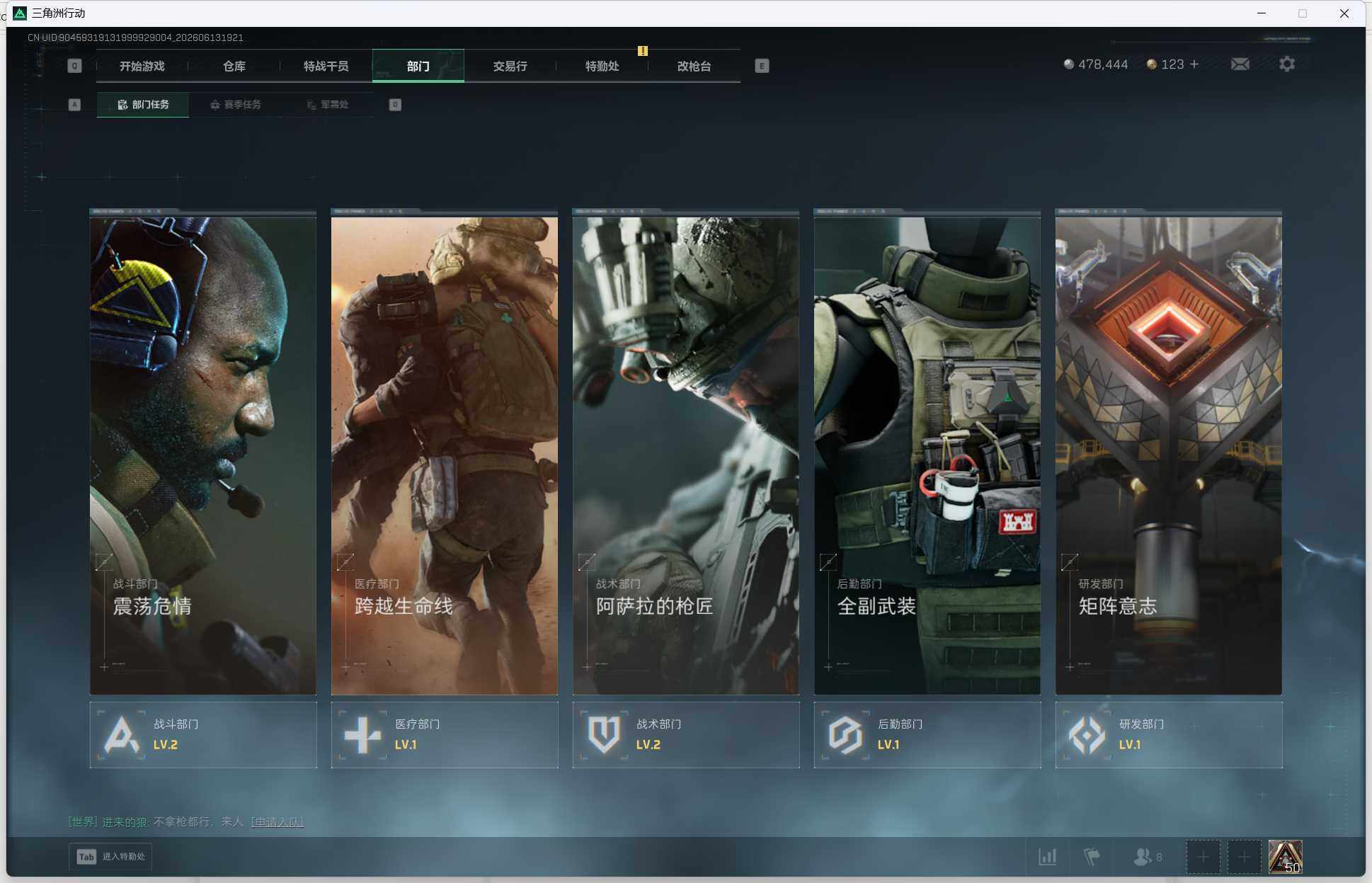Open the 开始游戏 tab
Image resolution: width=1372 pixels, height=883 pixels.
[142, 66]
